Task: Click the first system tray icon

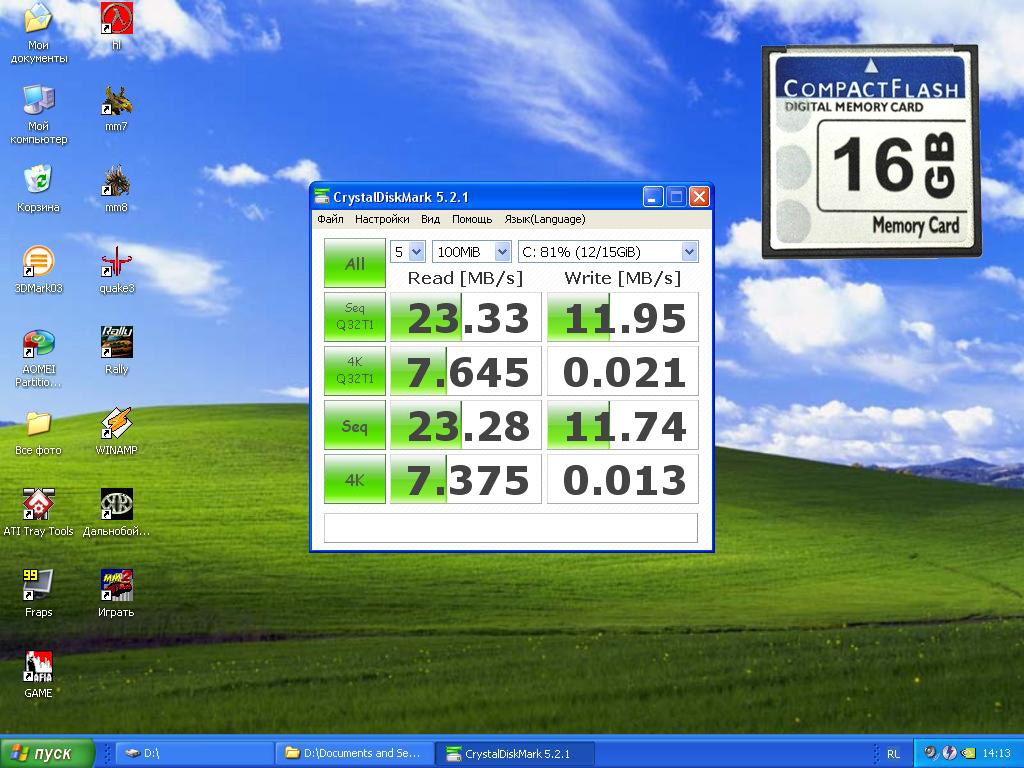Action: pos(930,753)
